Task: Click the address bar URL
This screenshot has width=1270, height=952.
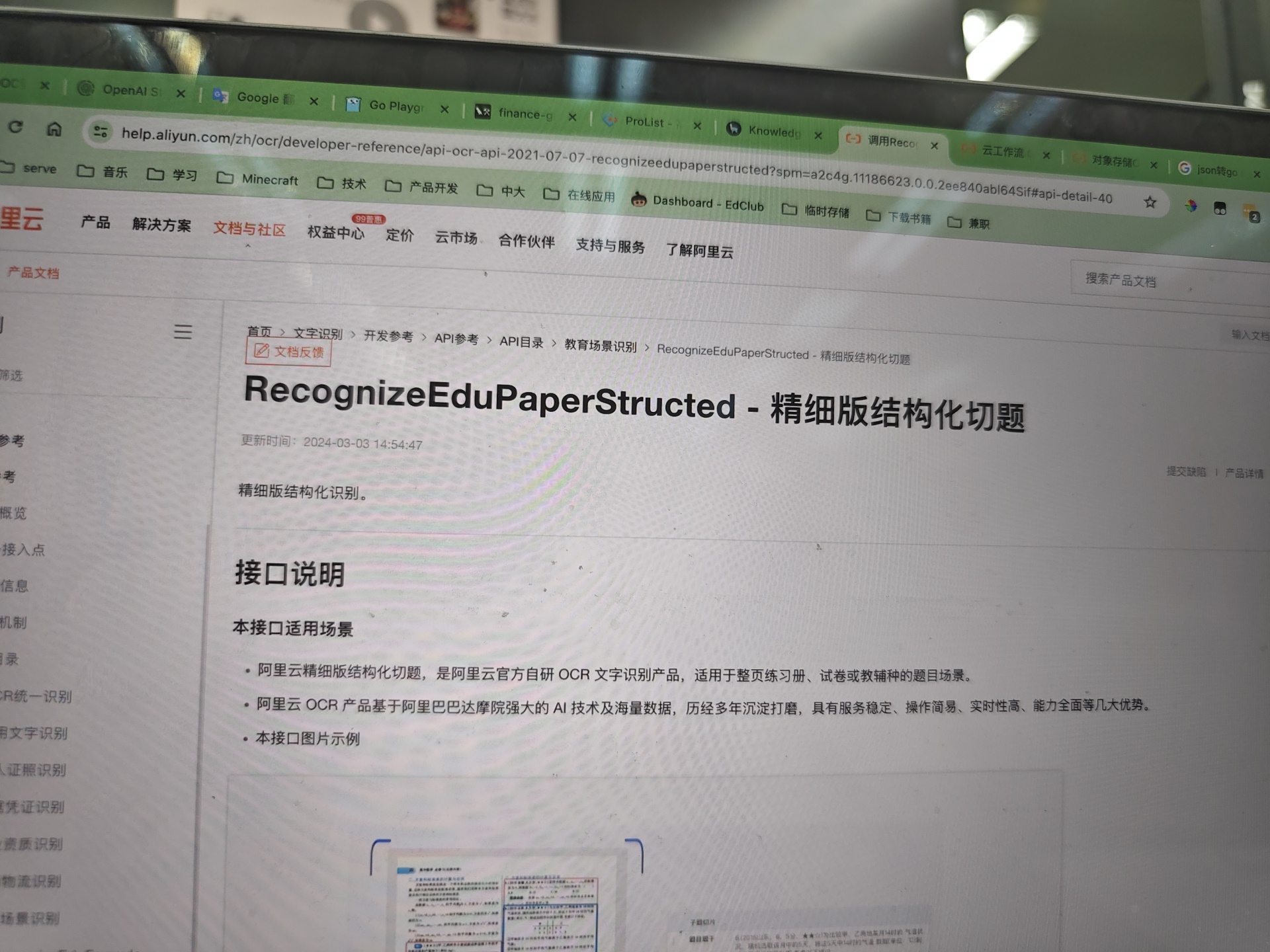Action: click(616, 164)
